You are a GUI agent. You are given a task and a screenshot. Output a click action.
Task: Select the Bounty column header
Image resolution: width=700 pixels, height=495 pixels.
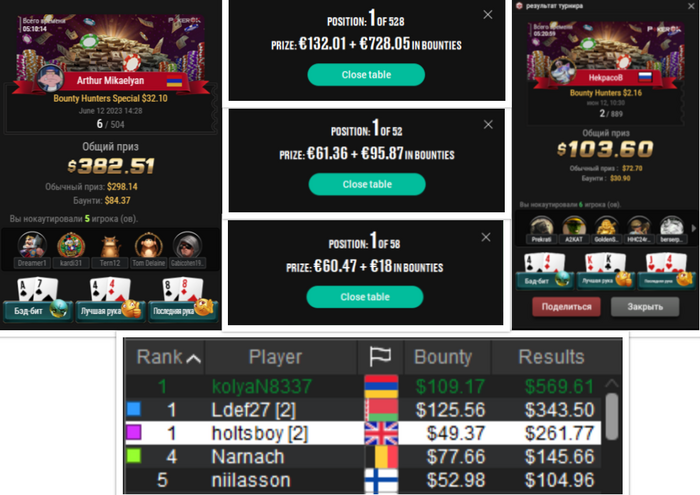(443, 357)
